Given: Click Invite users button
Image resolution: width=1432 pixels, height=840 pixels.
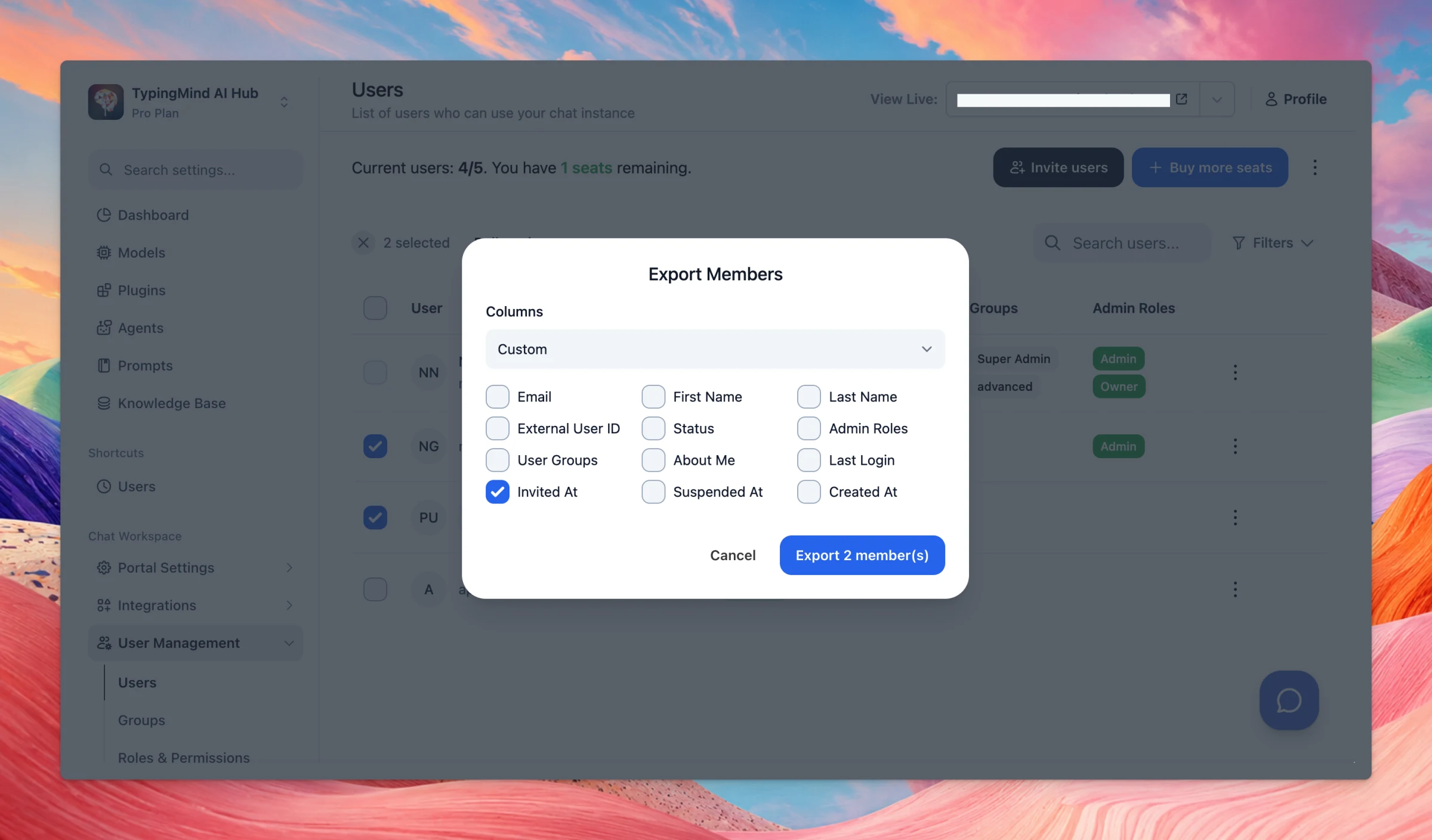Looking at the screenshot, I should coord(1058,168).
